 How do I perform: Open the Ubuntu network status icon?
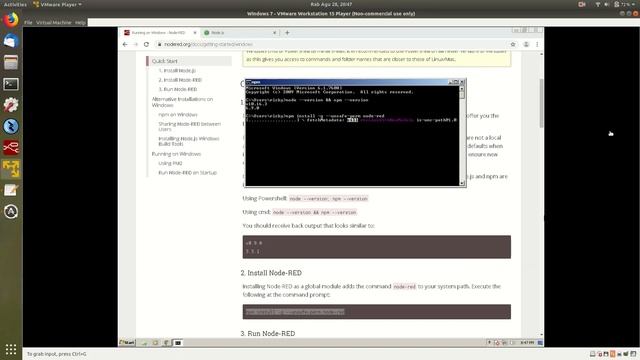(598, 4)
